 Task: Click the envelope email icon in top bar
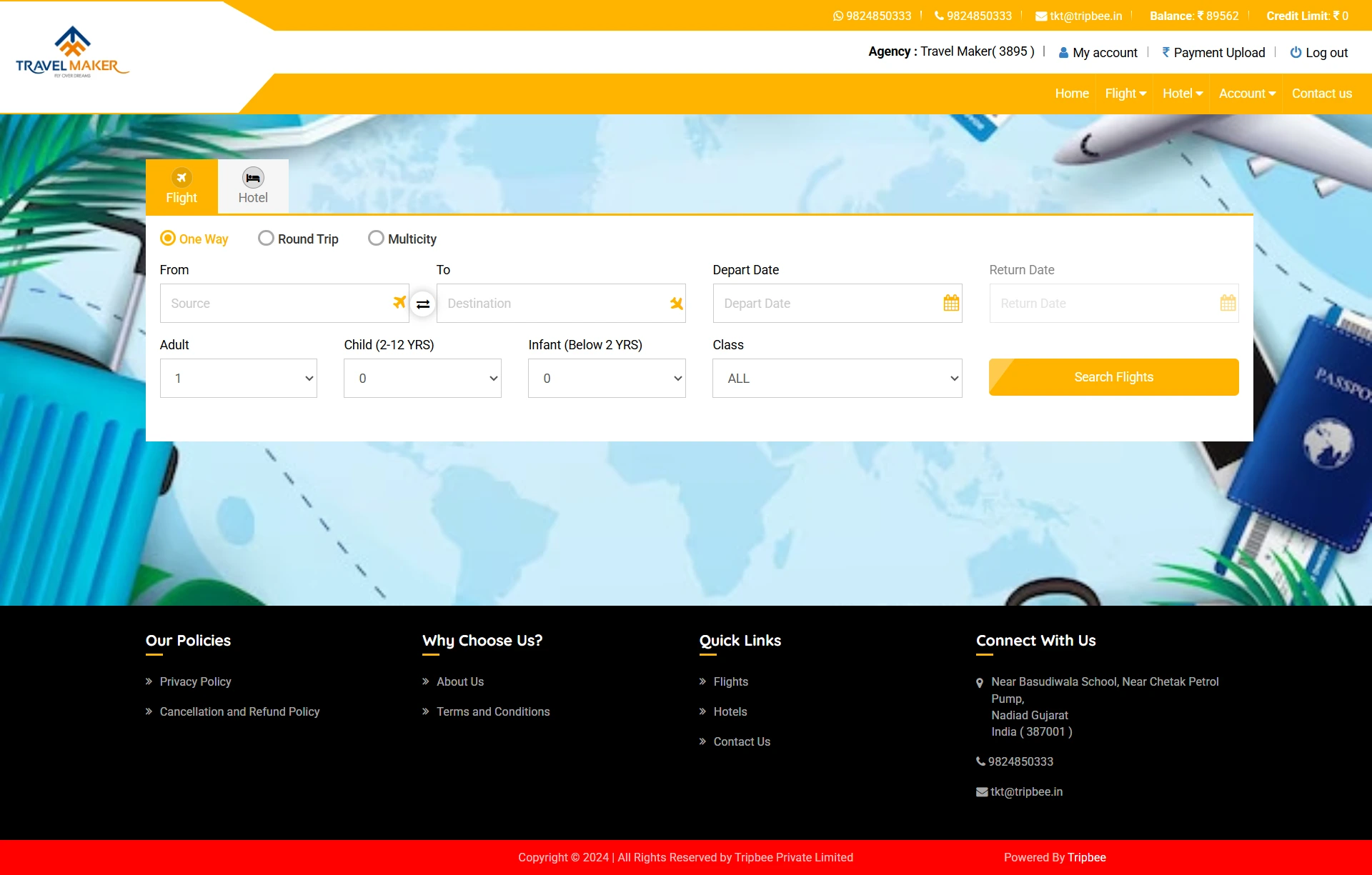pyautogui.click(x=1041, y=16)
